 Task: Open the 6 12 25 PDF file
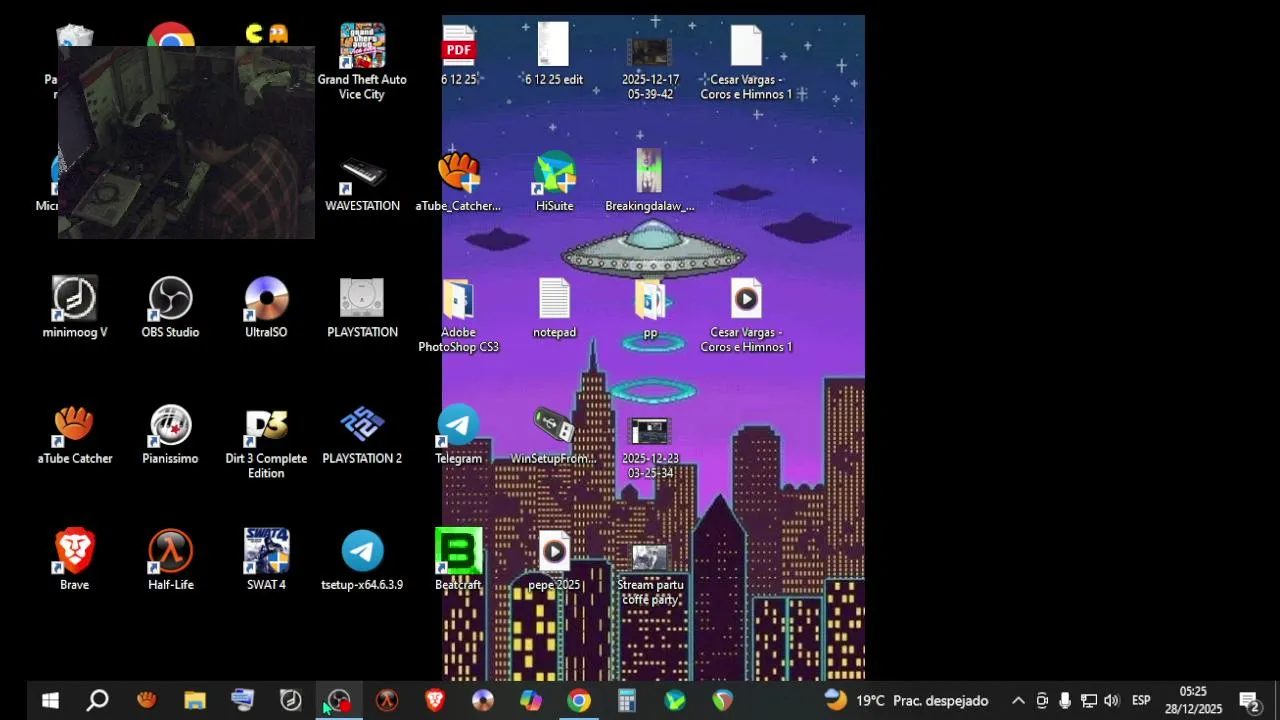tap(458, 55)
